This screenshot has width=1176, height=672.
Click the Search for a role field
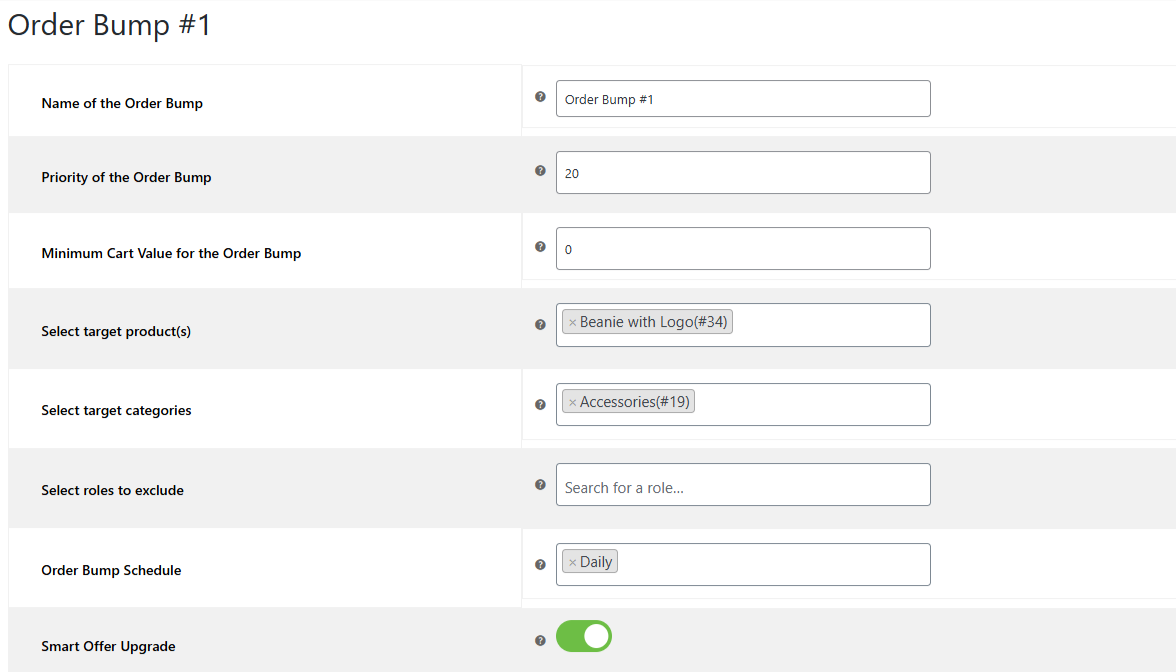tap(743, 484)
